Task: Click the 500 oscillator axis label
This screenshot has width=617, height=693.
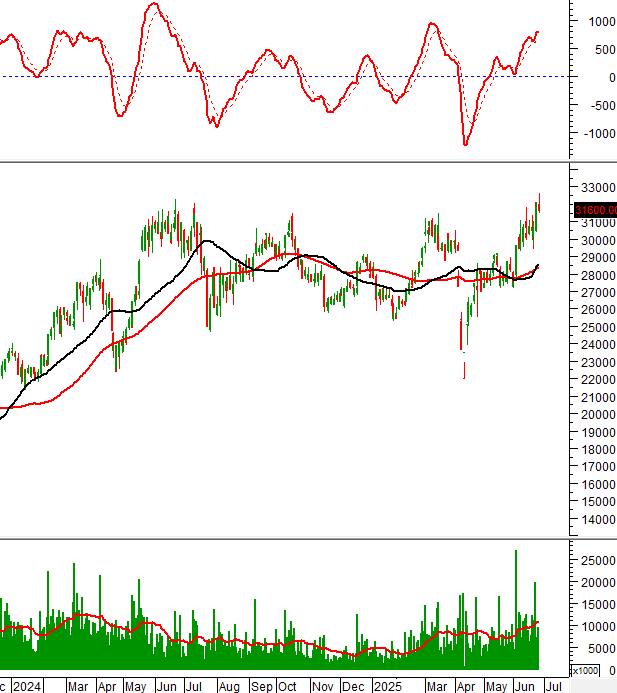Action: (605, 50)
